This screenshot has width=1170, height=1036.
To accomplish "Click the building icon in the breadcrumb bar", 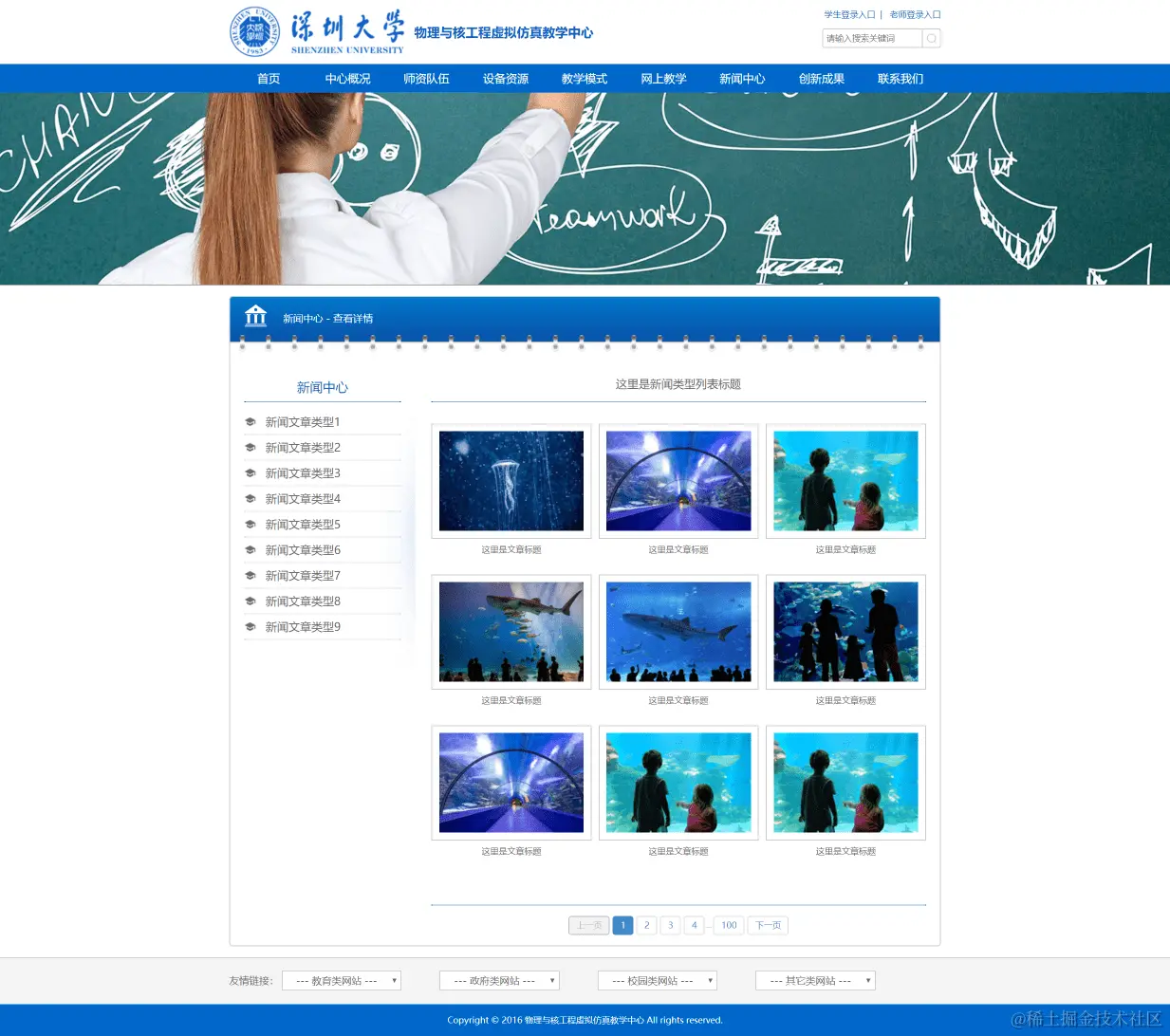I will coord(255,316).
